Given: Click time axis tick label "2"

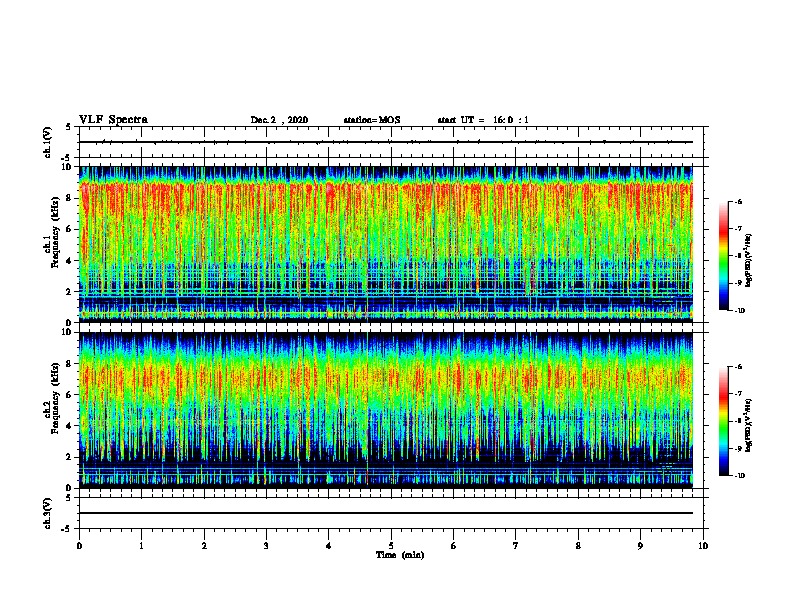Looking at the screenshot, I should click(x=204, y=546).
